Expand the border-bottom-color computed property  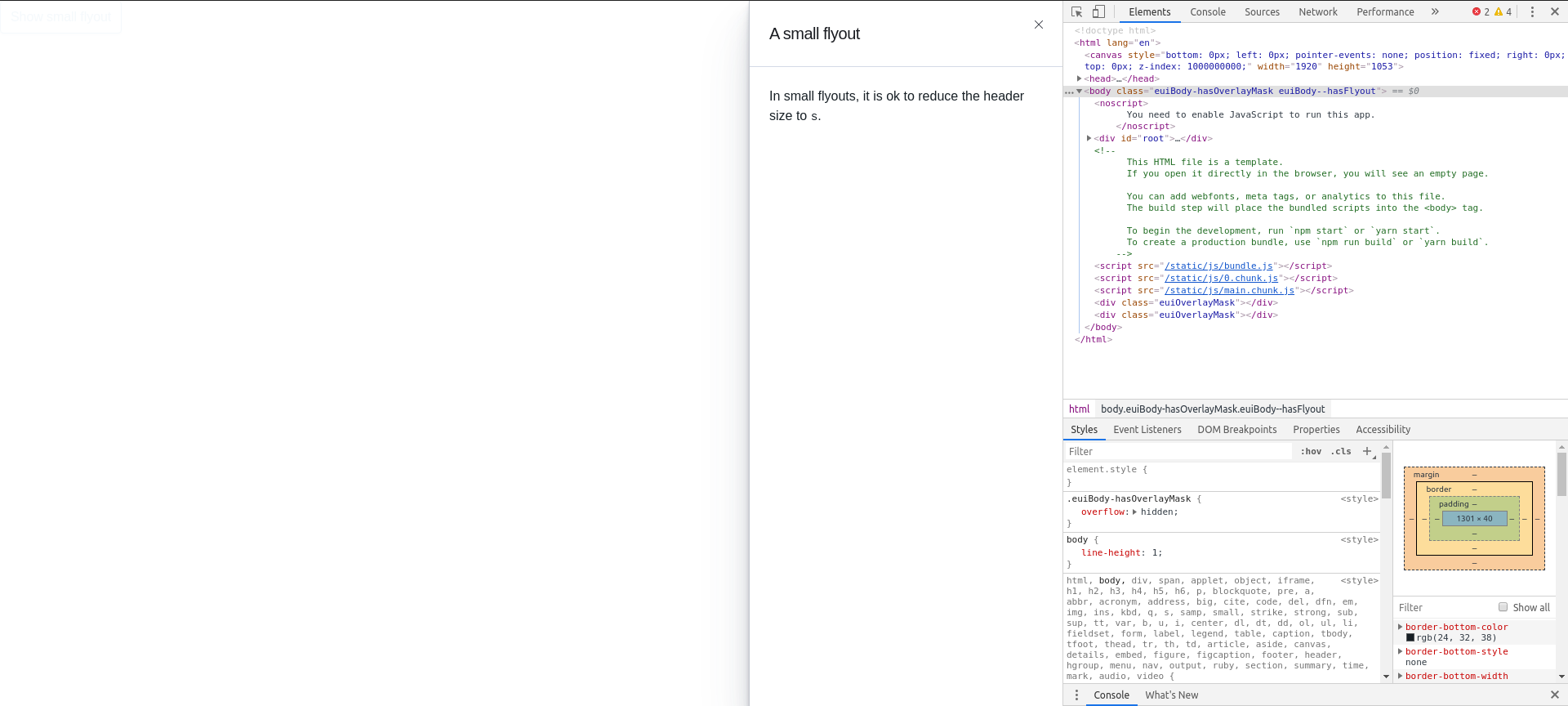[1400, 627]
